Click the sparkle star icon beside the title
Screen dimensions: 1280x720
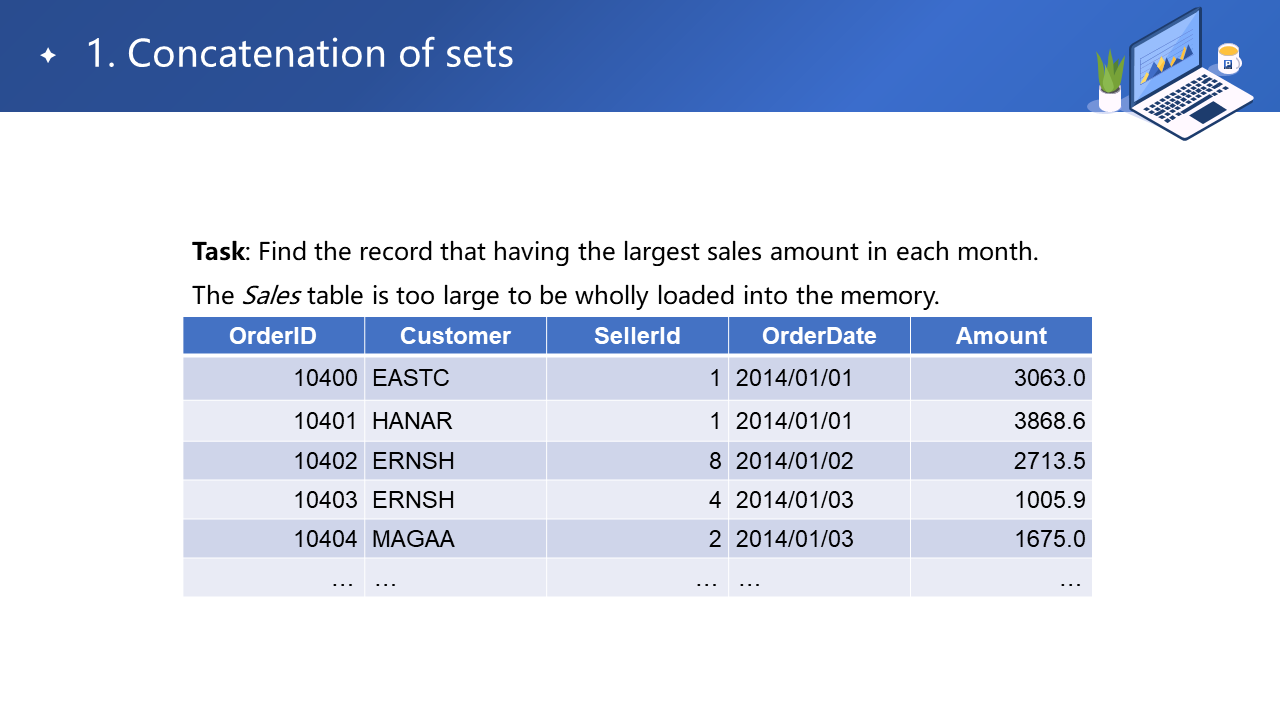point(48,55)
